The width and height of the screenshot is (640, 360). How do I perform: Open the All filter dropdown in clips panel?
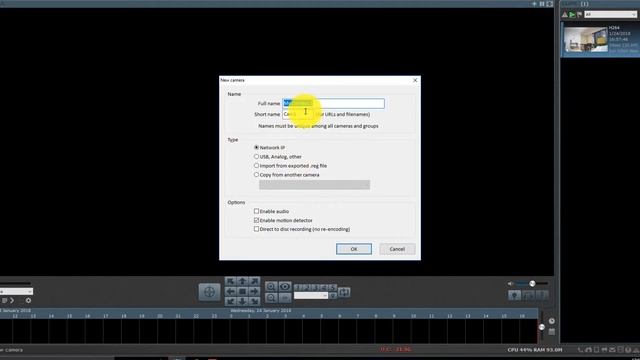(x=610, y=15)
